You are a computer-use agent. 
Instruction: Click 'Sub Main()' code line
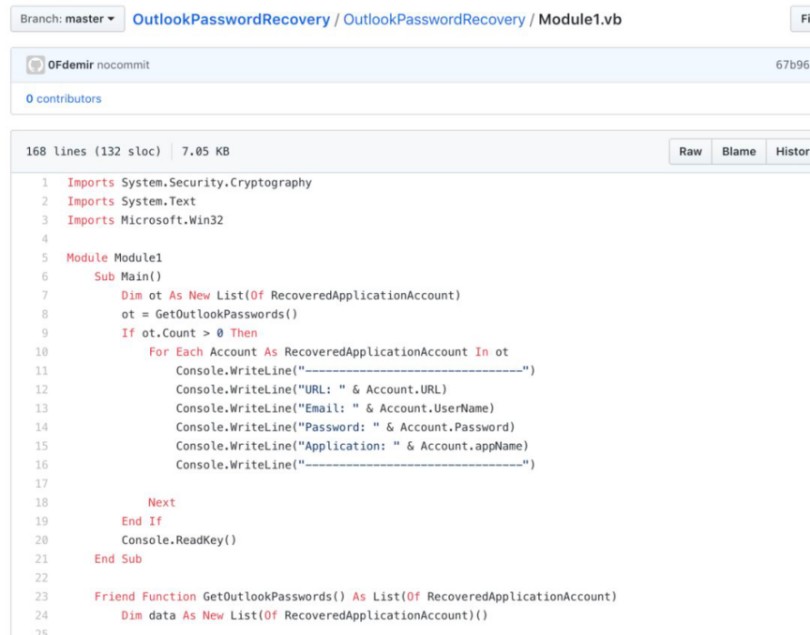(x=128, y=276)
